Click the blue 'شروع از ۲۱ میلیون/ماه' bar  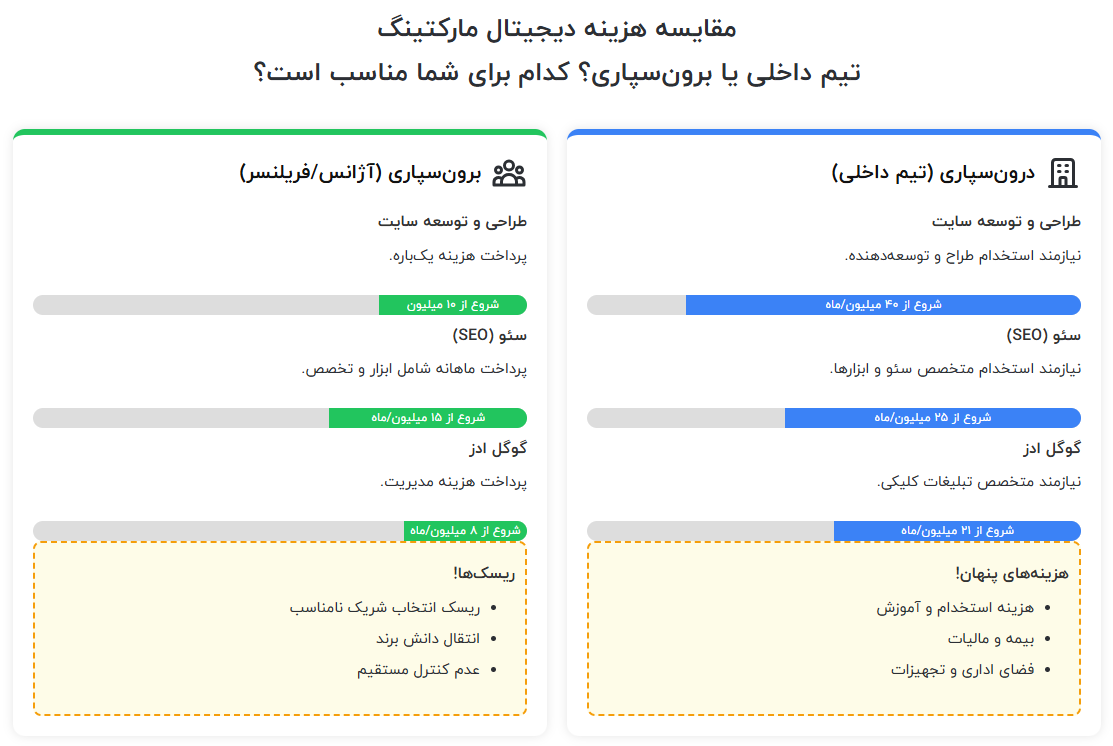tap(957, 531)
